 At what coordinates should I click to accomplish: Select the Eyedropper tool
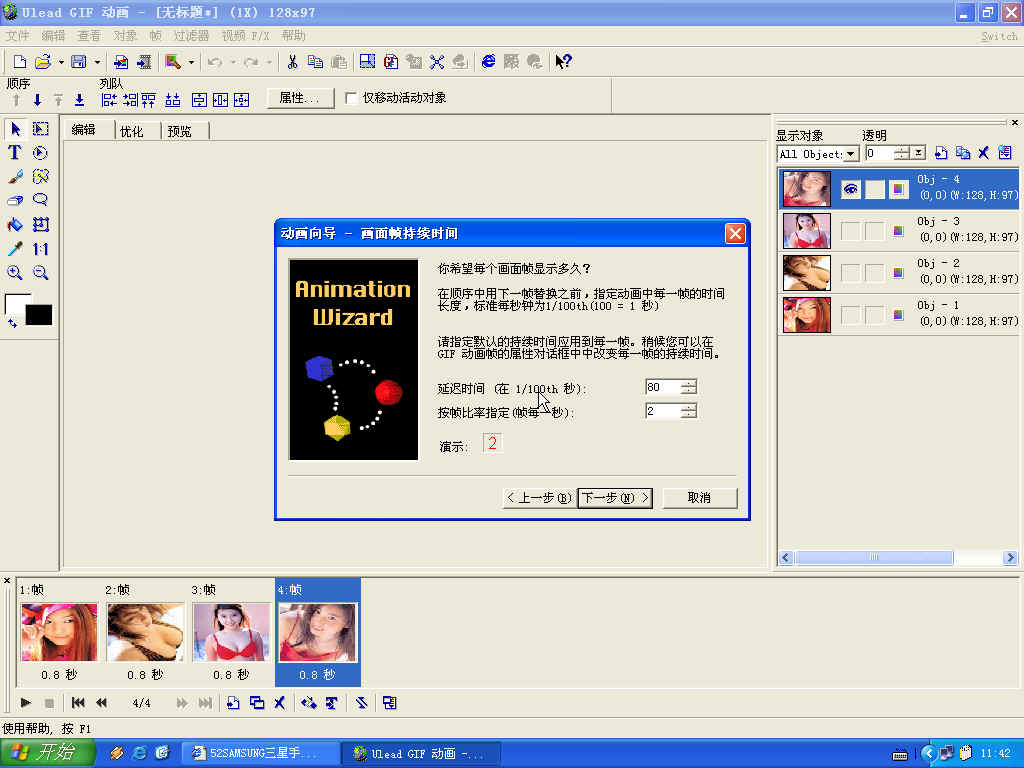click(x=14, y=247)
